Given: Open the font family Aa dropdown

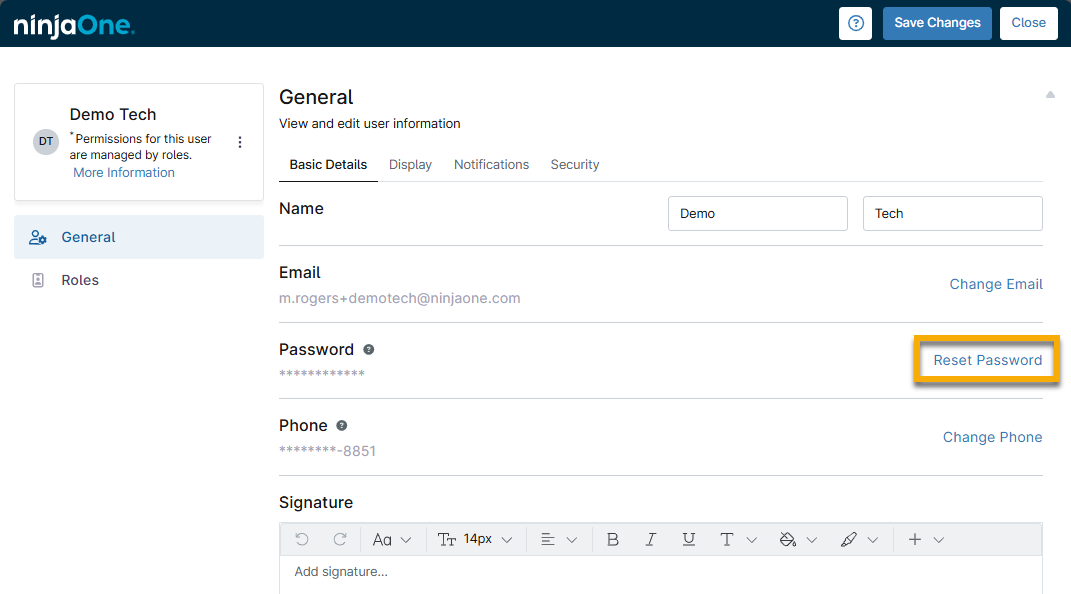Looking at the screenshot, I should [x=392, y=539].
